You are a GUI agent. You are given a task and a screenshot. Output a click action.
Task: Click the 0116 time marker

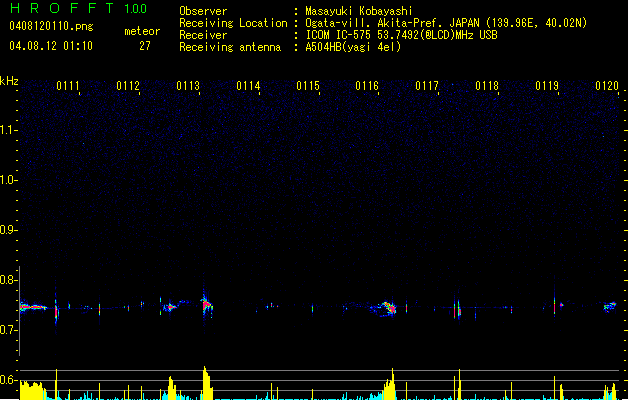tap(367, 86)
